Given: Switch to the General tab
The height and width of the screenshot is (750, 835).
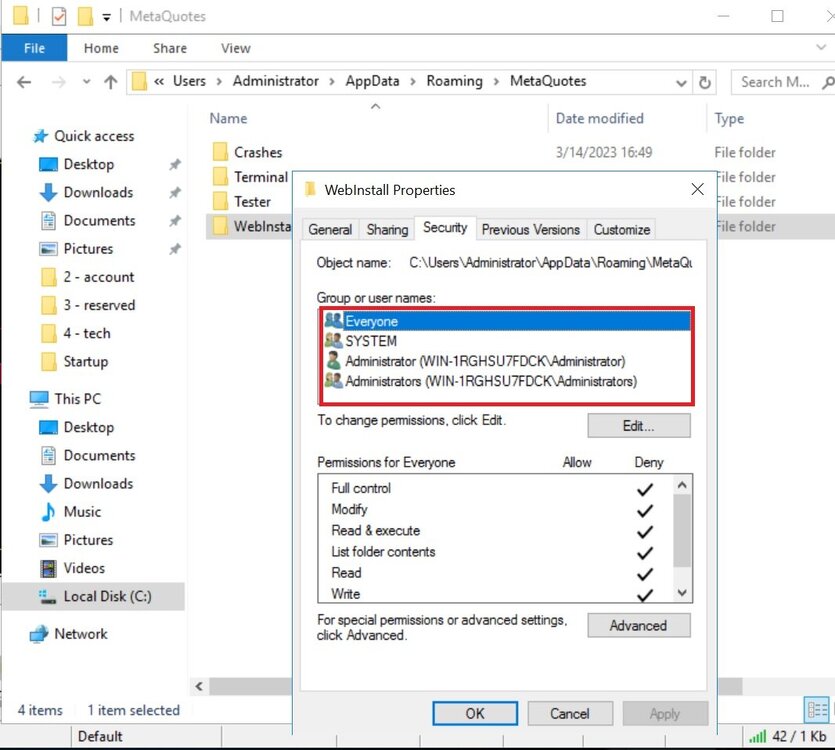Looking at the screenshot, I should click(330, 230).
